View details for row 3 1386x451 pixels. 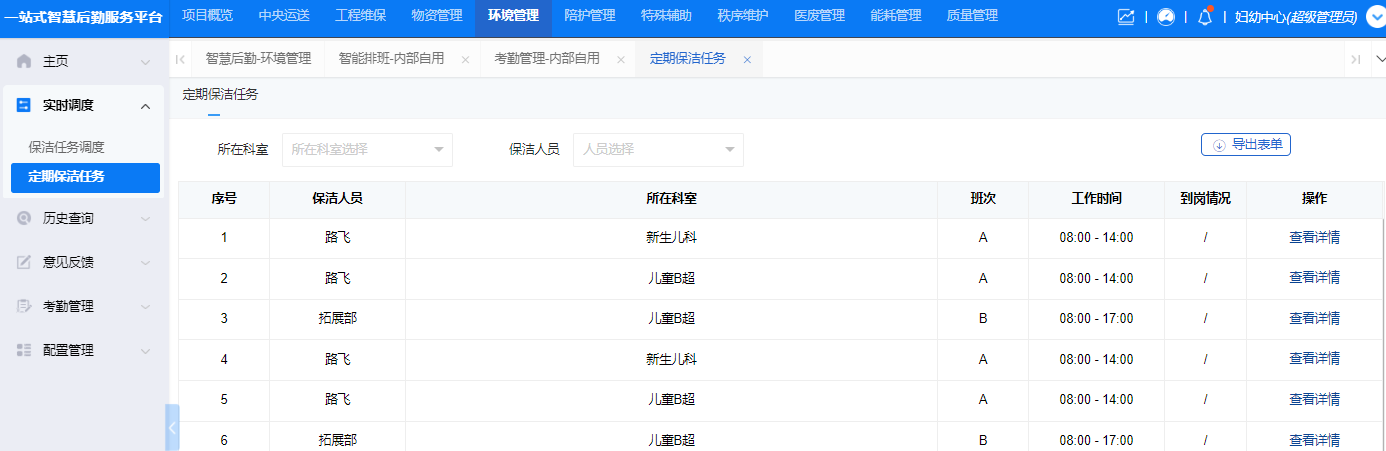point(1314,318)
